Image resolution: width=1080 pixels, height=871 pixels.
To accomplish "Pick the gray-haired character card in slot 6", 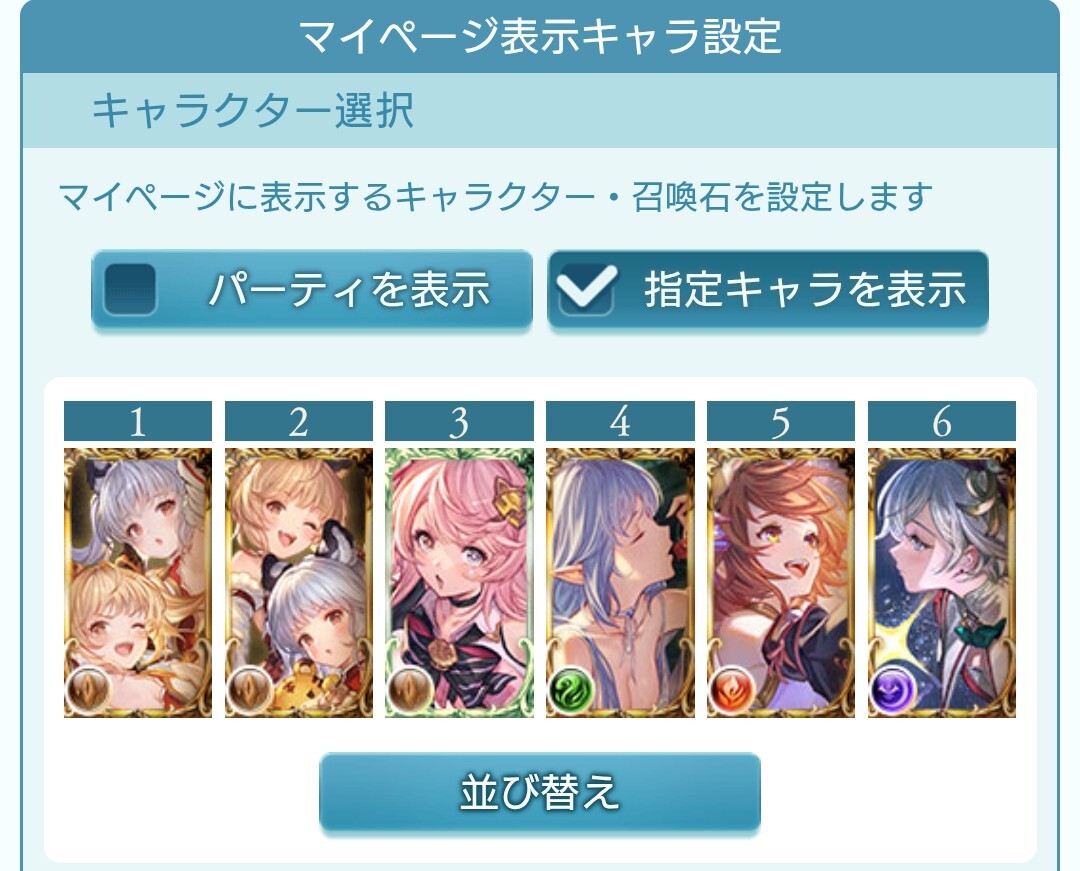I will pos(942,583).
